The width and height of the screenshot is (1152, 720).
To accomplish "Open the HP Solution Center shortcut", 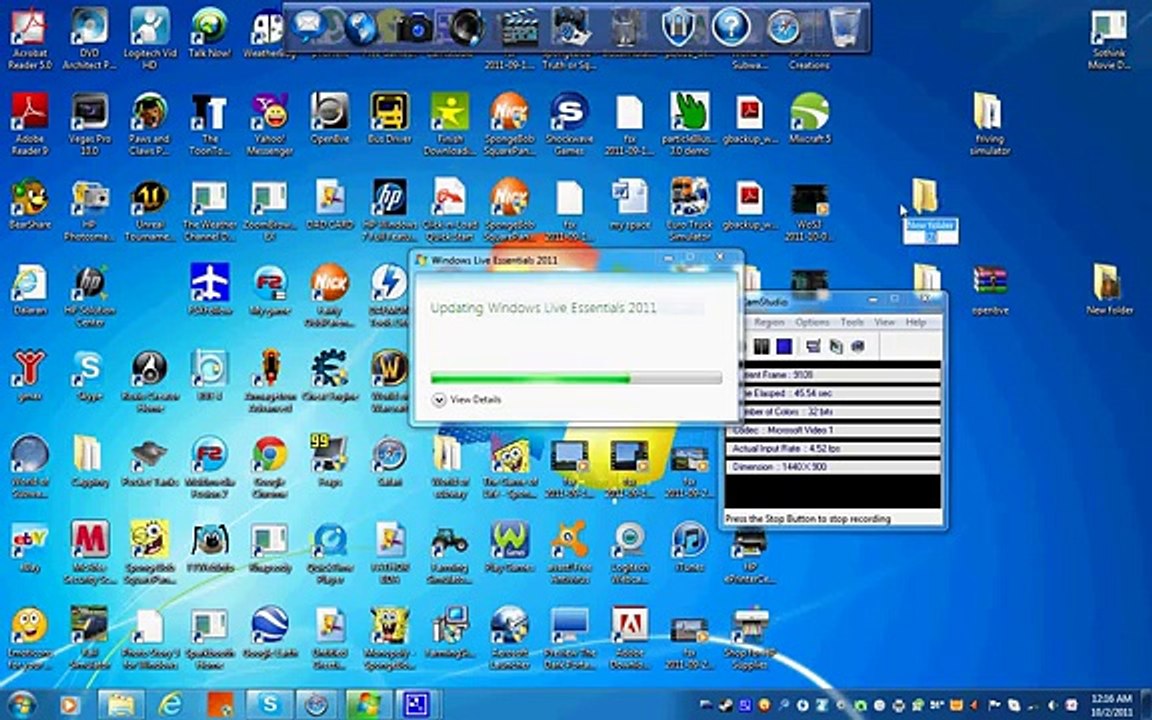I will coord(89,295).
